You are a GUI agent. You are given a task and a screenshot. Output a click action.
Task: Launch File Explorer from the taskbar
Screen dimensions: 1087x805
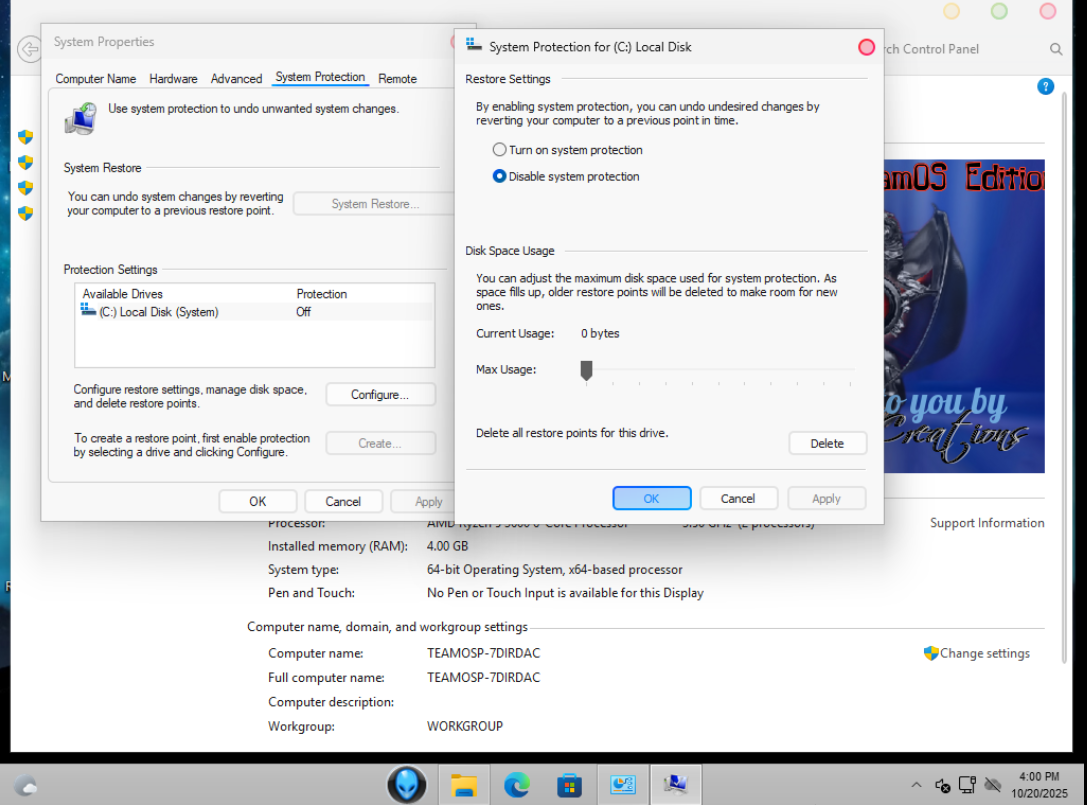[x=463, y=785]
